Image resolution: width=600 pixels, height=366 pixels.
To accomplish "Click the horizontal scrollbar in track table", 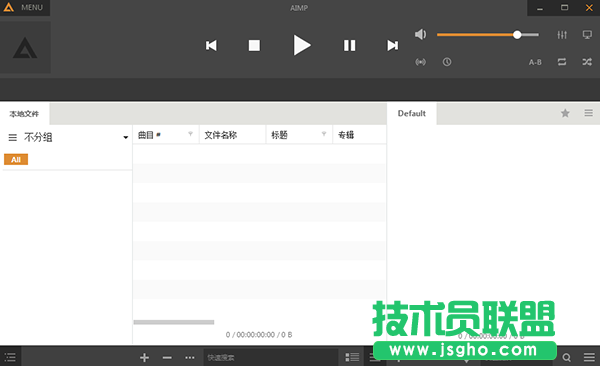I will (x=174, y=322).
